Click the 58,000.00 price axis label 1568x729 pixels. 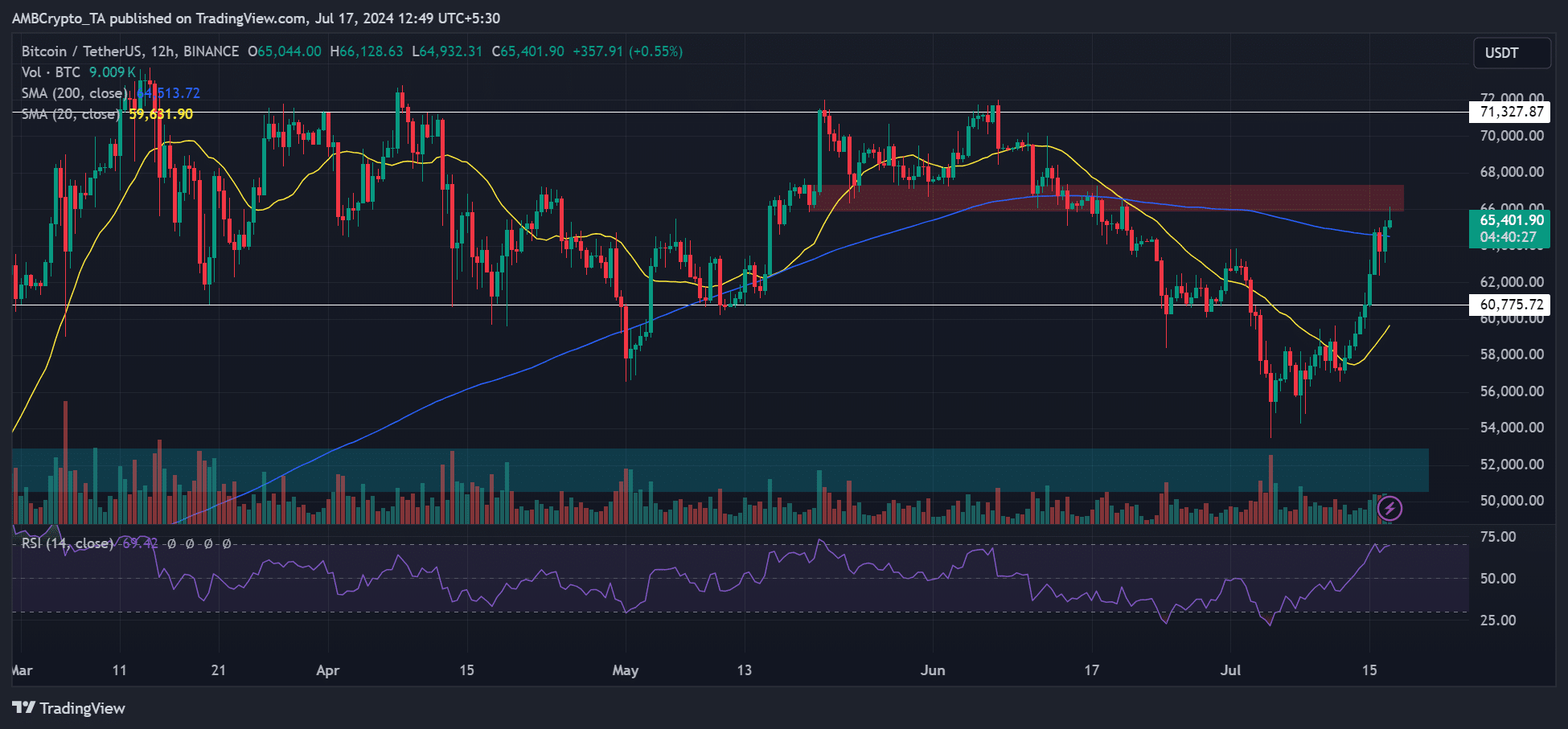pyautogui.click(x=1512, y=354)
